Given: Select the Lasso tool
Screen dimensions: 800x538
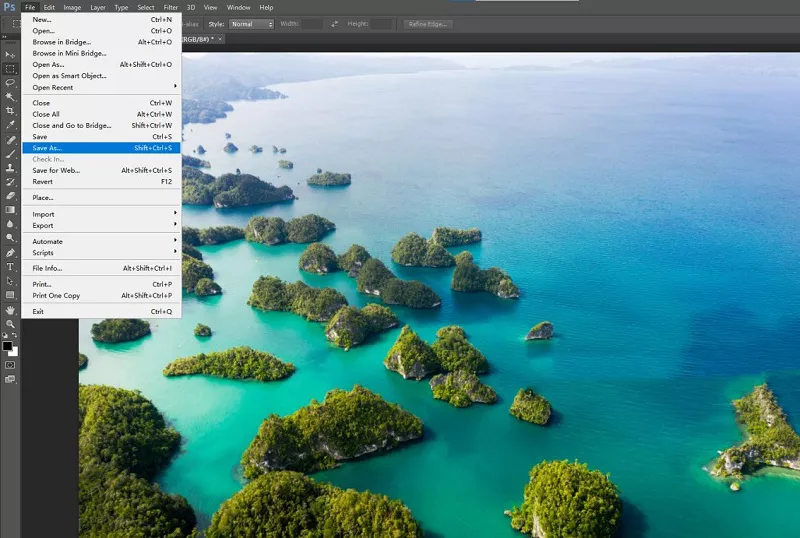Looking at the screenshot, I should pos(10,83).
